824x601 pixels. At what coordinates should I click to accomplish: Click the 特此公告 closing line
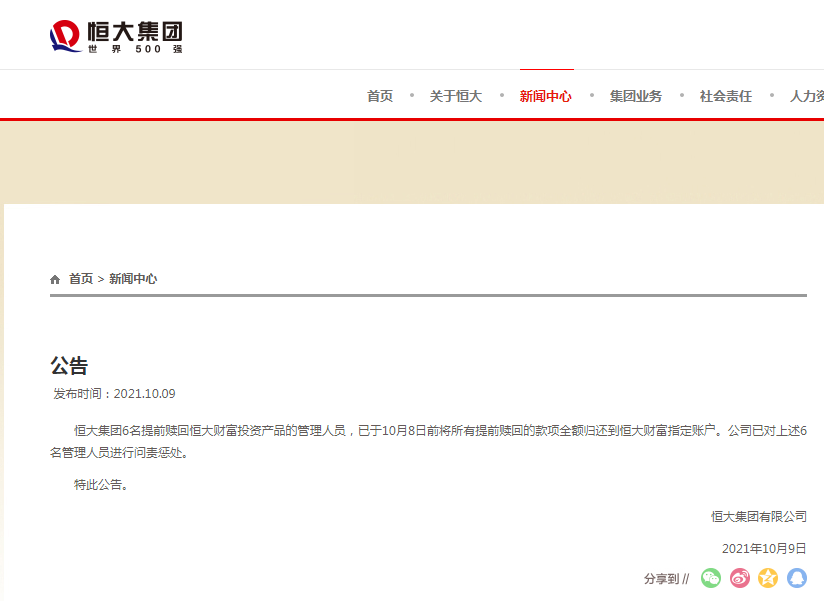coord(101,484)
